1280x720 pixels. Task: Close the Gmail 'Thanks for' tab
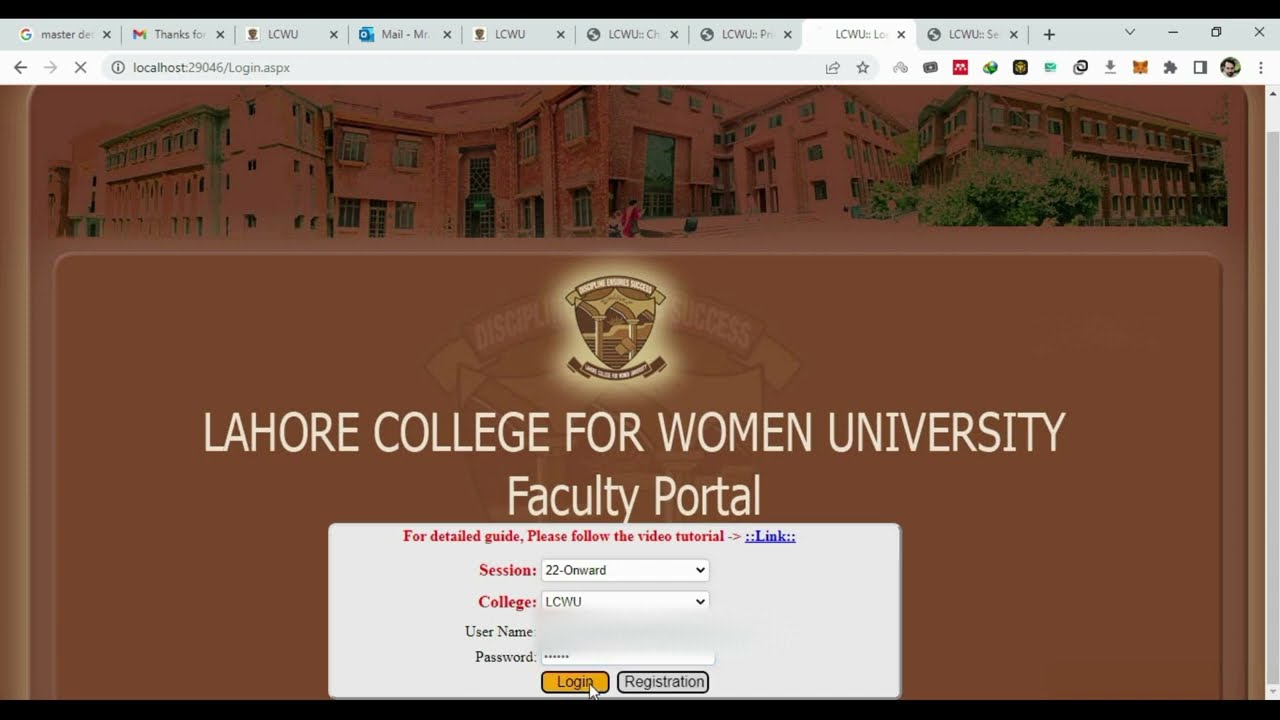coord(220,34)
